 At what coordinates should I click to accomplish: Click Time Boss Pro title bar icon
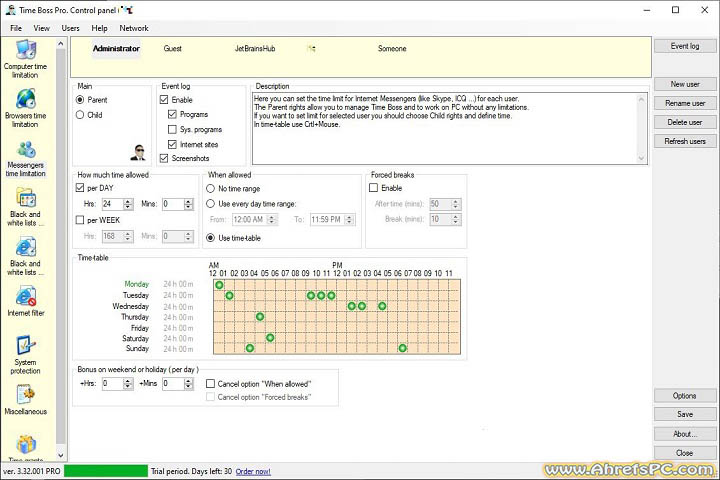[10, 10]
